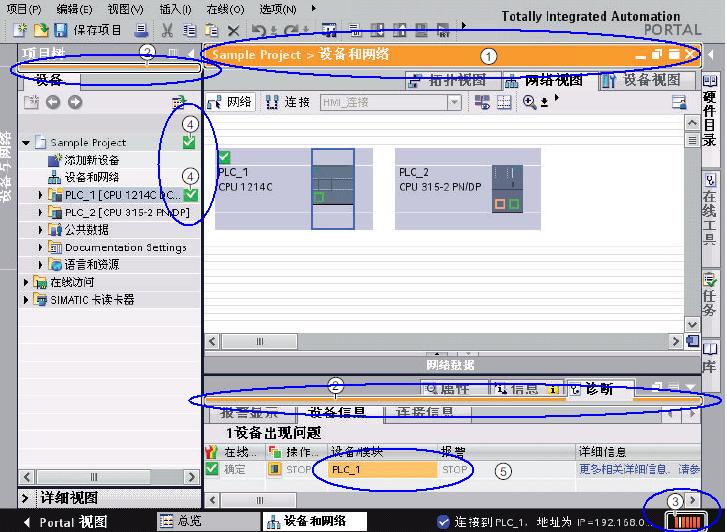The width and height of the screenshot is (727, 532).
Task: Click the undo arrow icon
Action: click(x=259, y=31)
